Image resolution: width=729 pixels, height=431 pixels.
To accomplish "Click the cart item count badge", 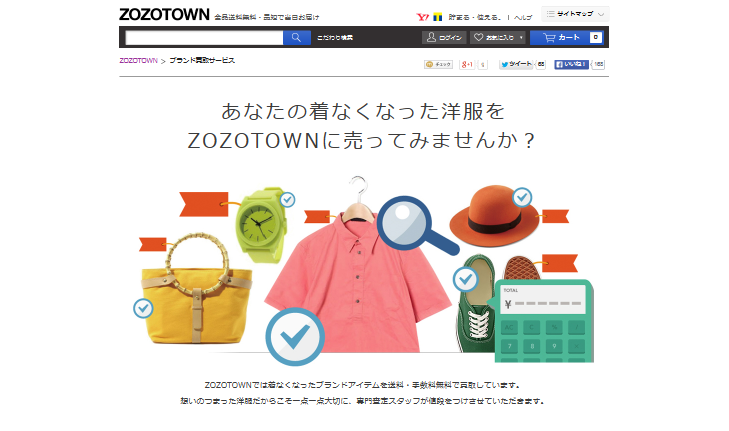I will pyautogui.click(x=596, y=38).
